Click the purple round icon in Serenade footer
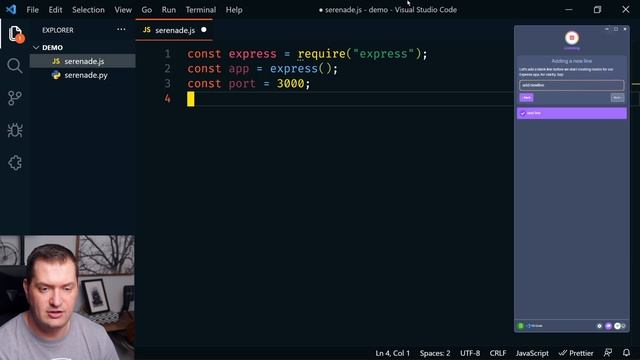 [x=608, y=326]
